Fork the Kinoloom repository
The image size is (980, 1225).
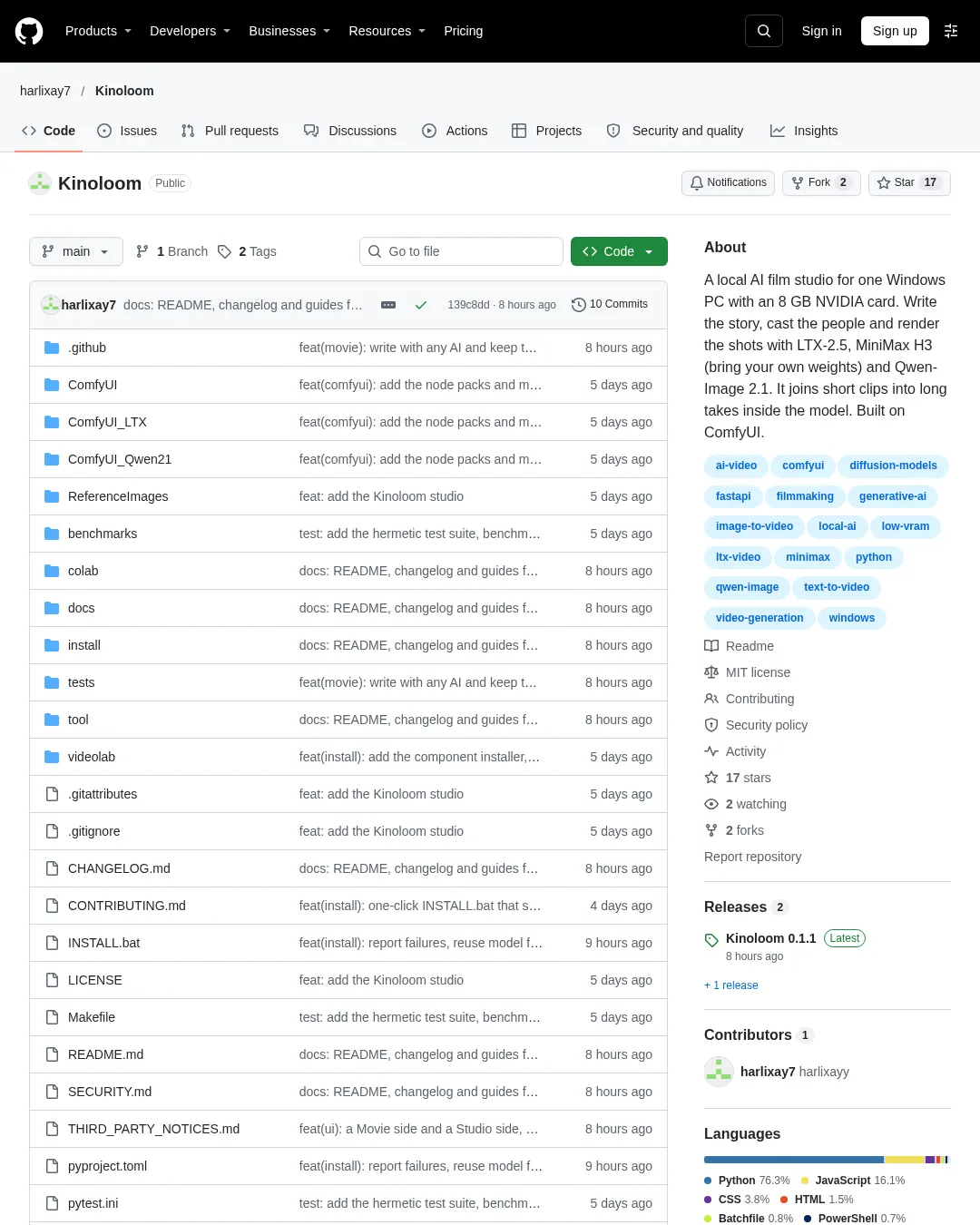click(821, 183)
